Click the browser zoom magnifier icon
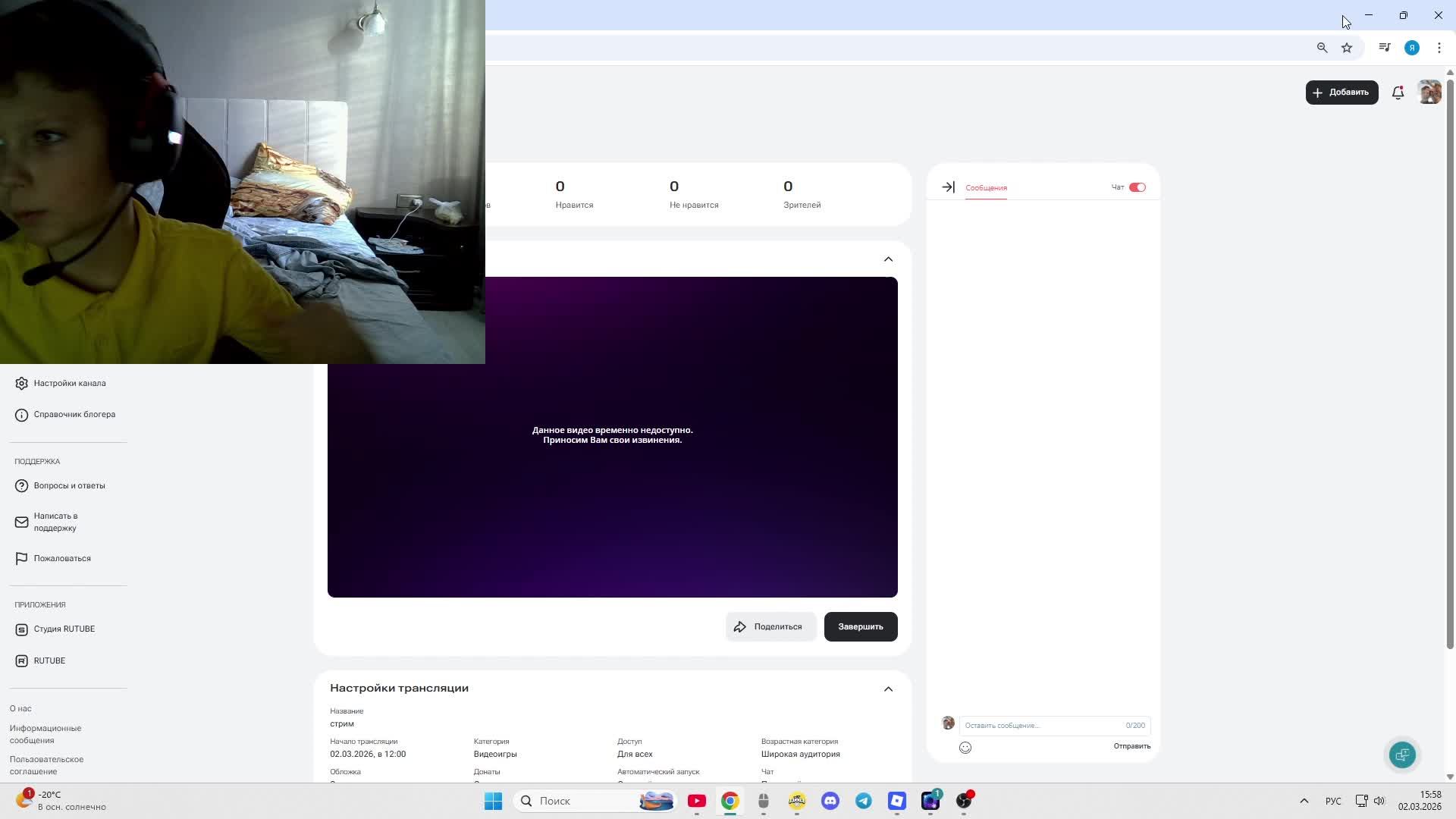Screen dimensions: 1456x819 pos(1322,48)
